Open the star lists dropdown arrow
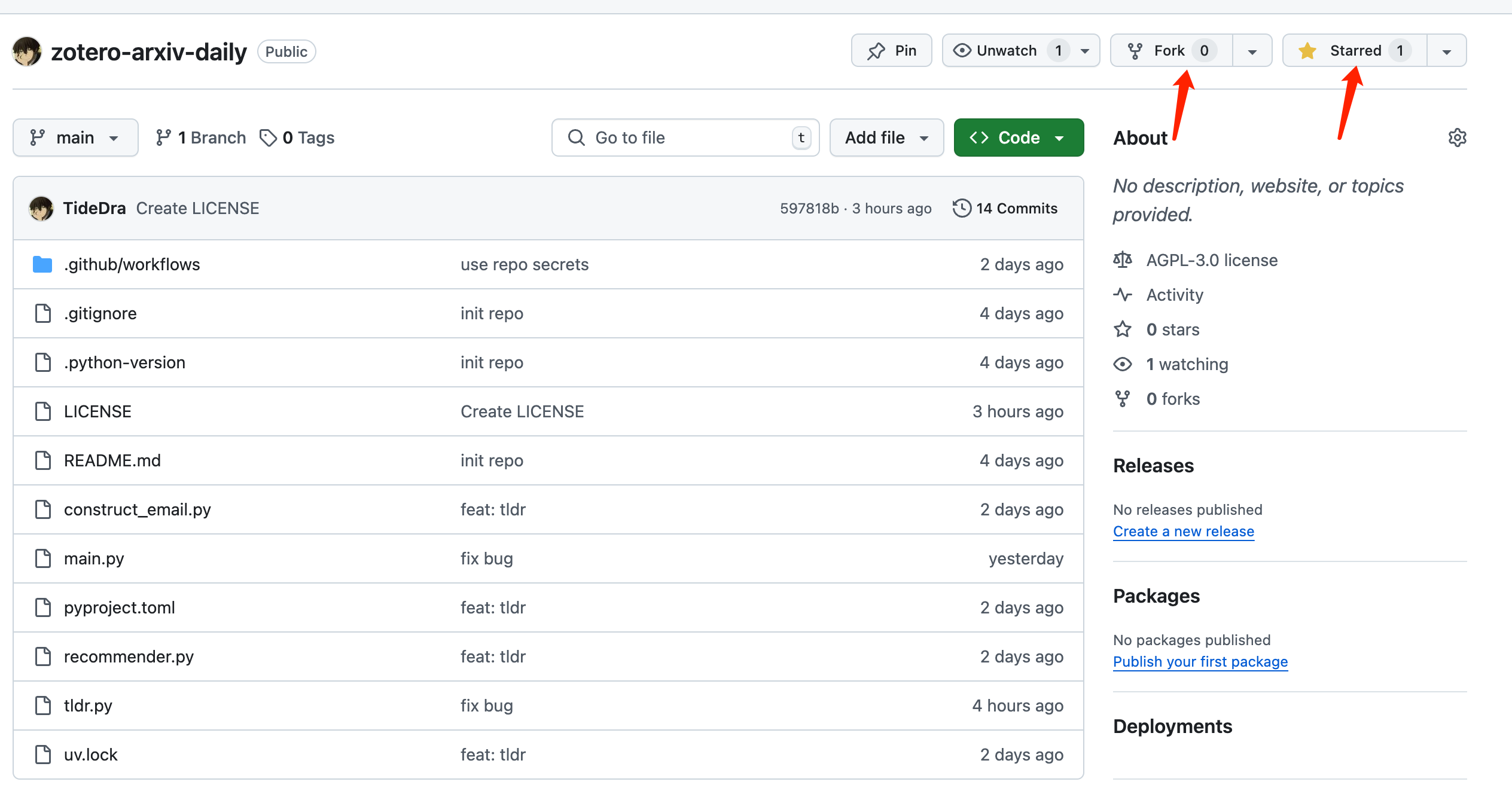 point(1446,51)
